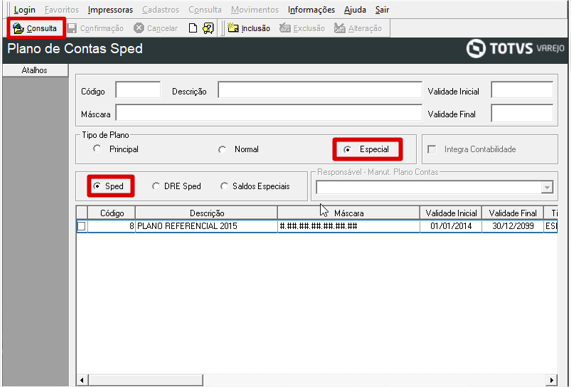Open the Ajuda menu

(x=355, y=10)
